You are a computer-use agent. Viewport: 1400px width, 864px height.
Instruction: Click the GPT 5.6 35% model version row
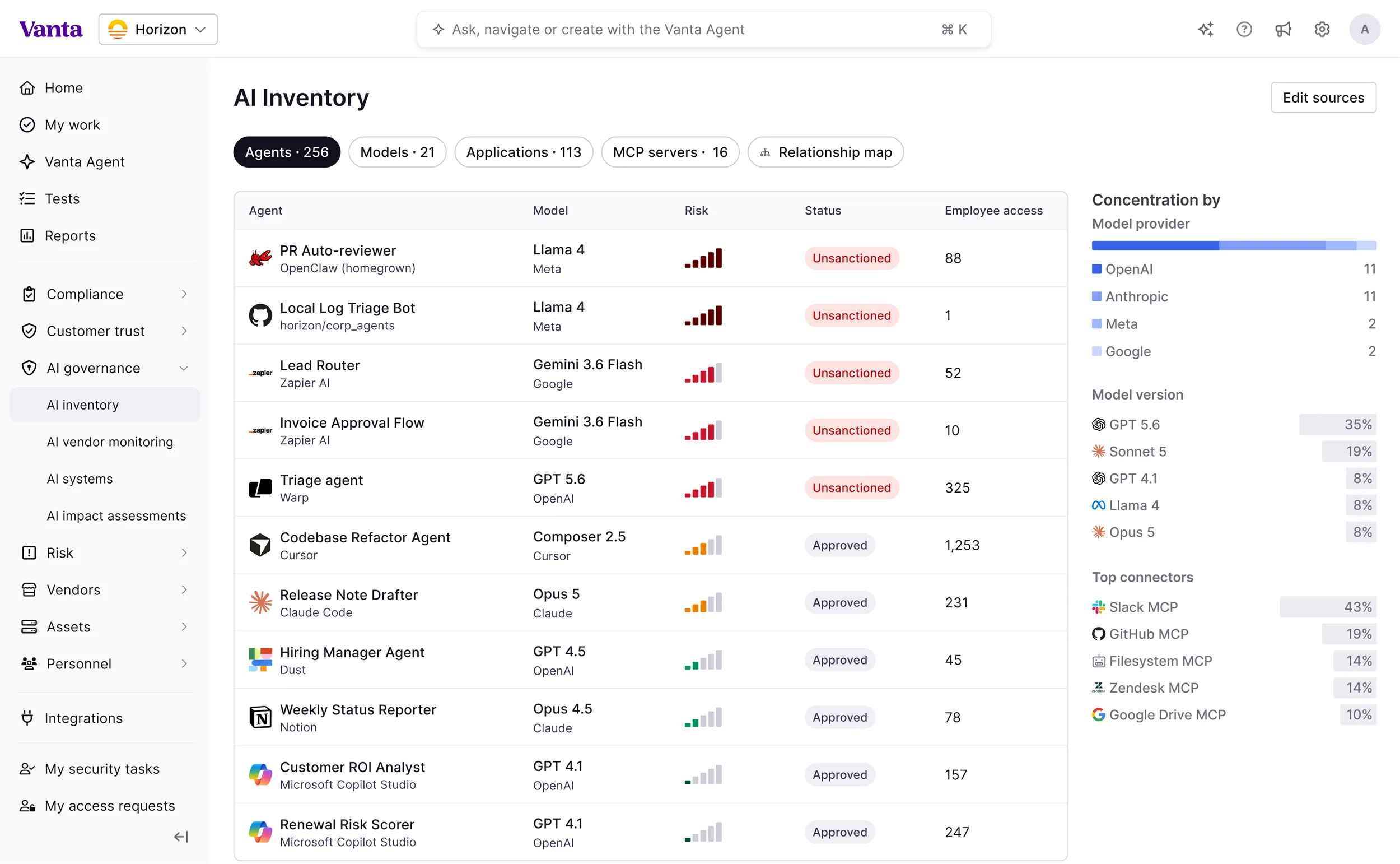1234,425
